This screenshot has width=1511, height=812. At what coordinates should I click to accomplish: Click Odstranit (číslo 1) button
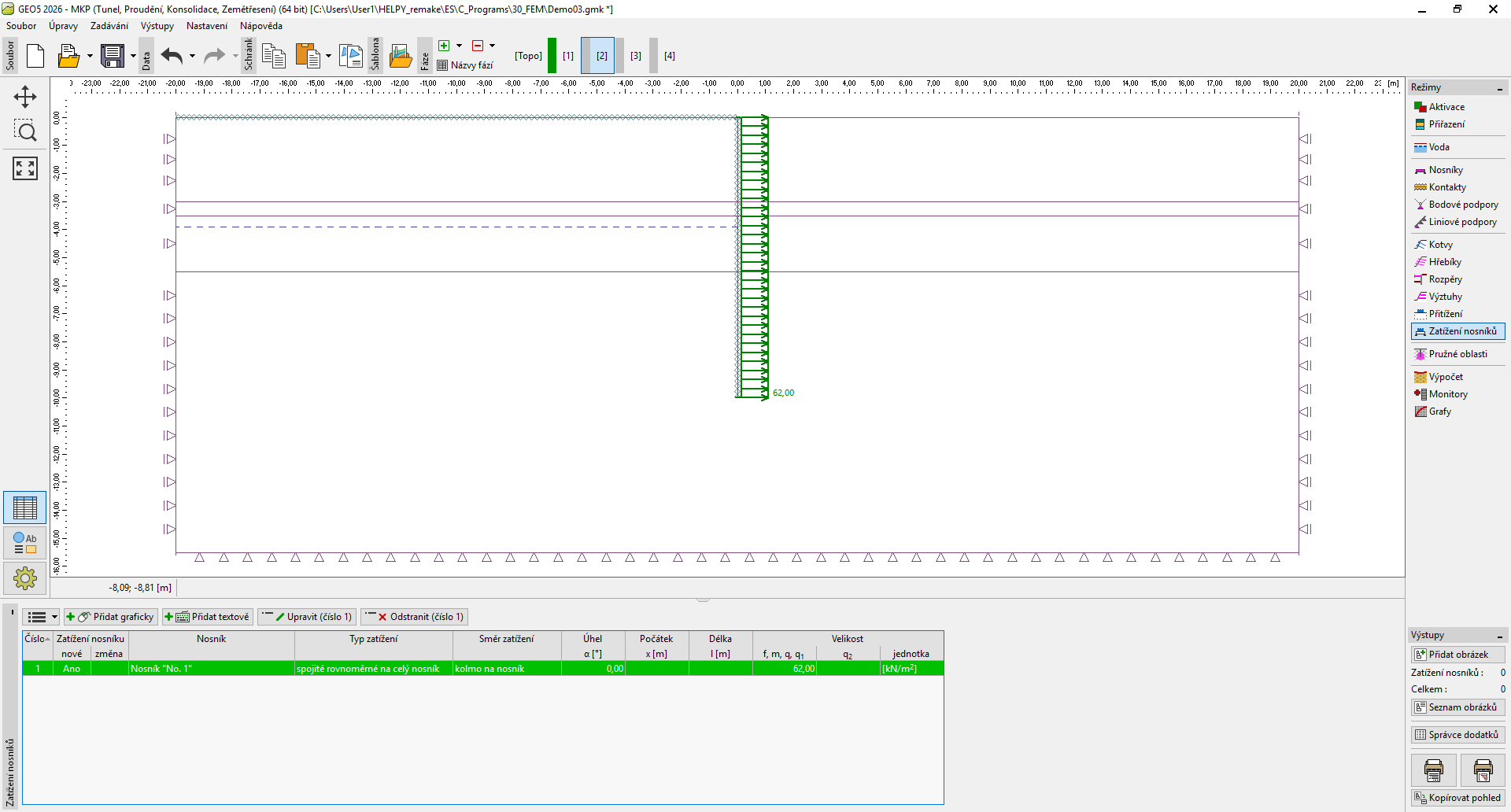click(x=415, y=617)
